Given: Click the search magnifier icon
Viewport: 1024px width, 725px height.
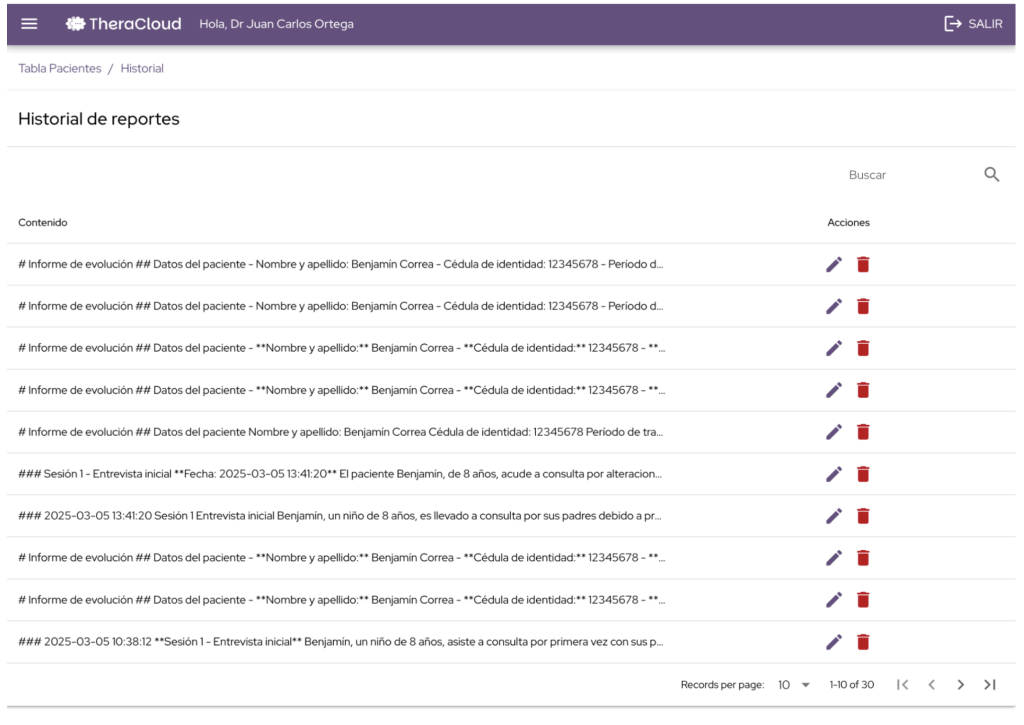Looking at the screenshot, I should (991, 174).
